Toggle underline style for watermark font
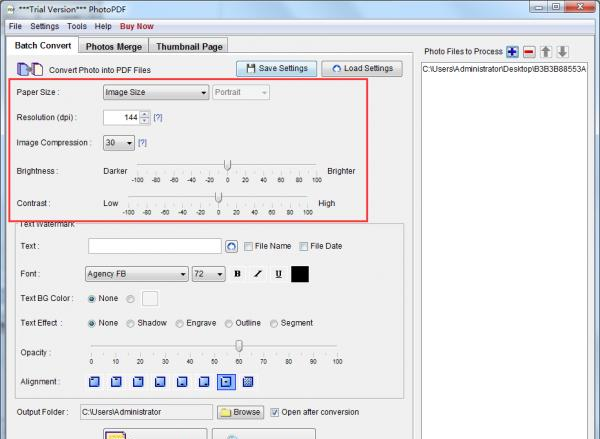This screenshot has height=439, width=600. pos(277,274)
